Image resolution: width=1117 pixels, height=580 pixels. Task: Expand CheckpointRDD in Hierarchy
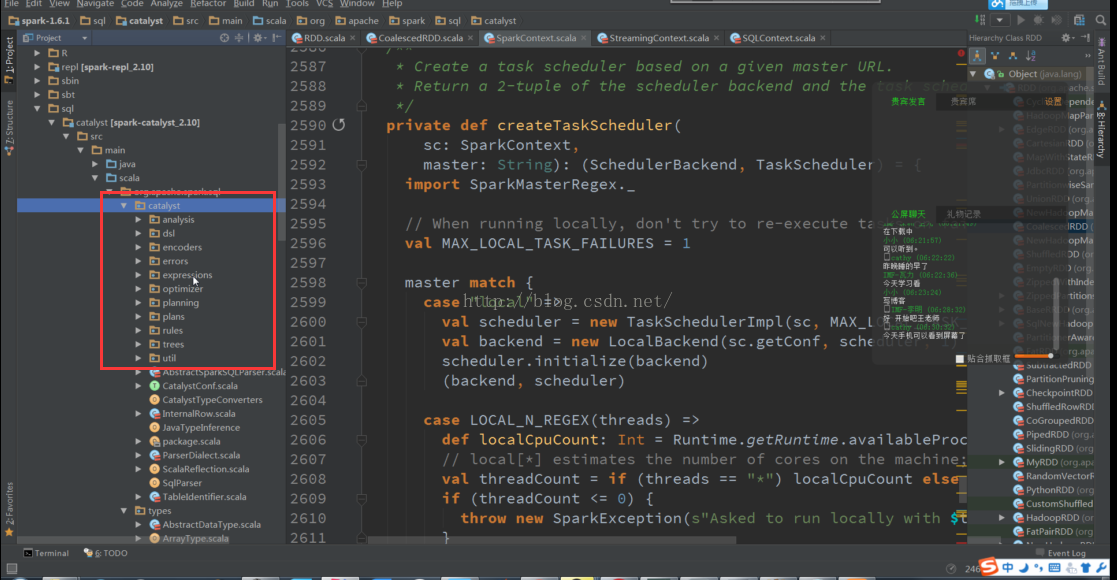[1002, 393]
